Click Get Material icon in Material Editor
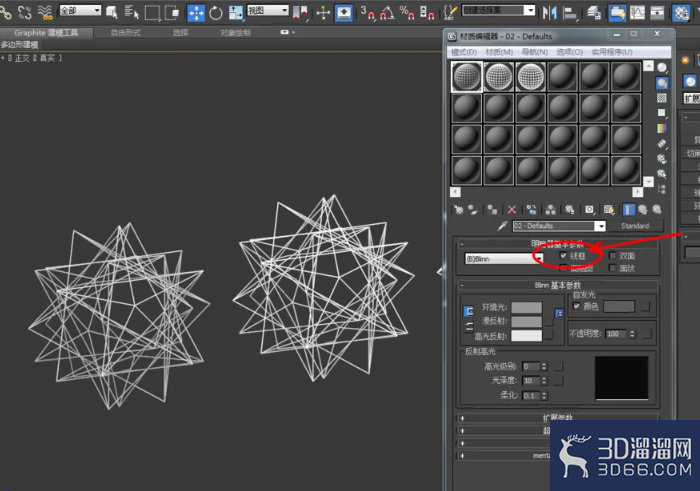 point(458,209)
